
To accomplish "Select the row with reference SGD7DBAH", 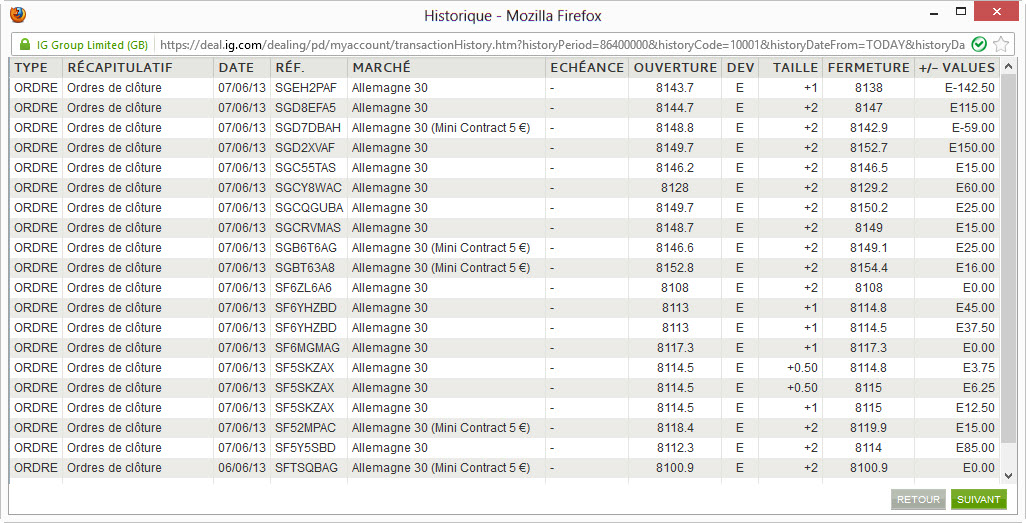I will coord(504,128).
